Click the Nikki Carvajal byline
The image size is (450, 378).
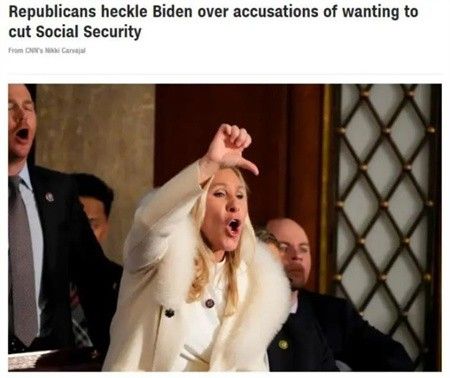(x=47, y=51)
